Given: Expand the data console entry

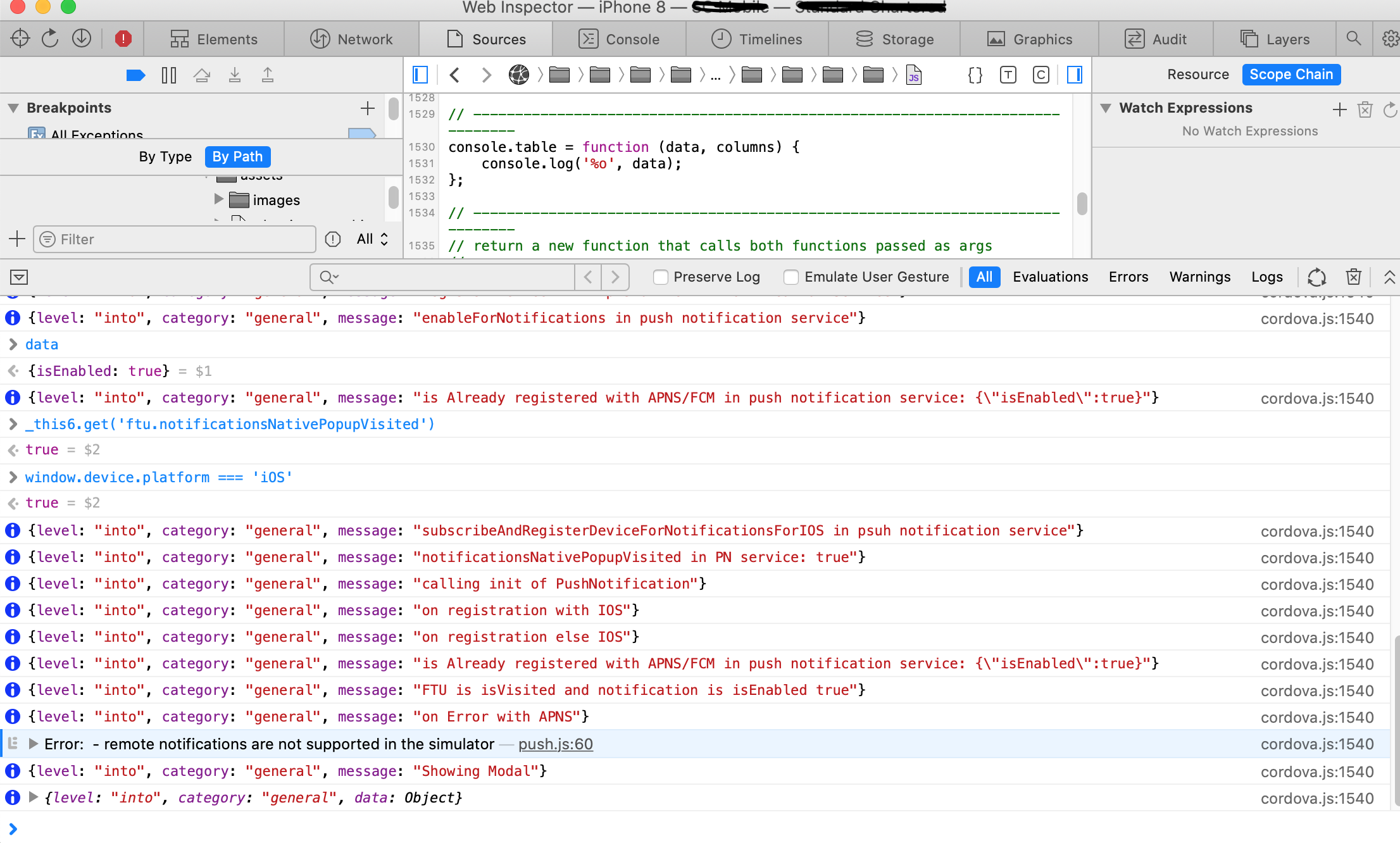Looking at the screenshot, I should [13, 344].
